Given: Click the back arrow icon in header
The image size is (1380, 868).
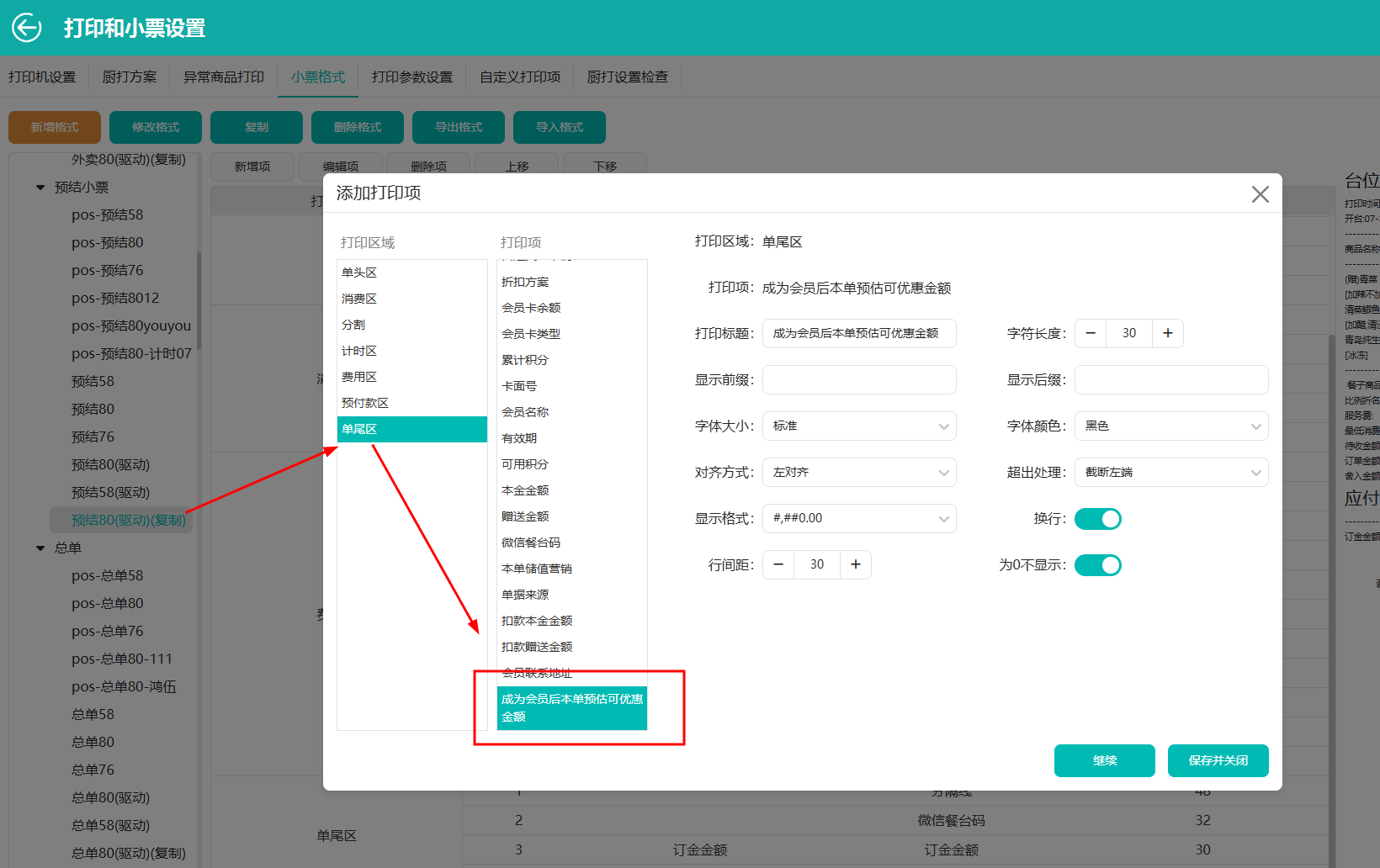Looking at the screenshot, I should [27, 28].
